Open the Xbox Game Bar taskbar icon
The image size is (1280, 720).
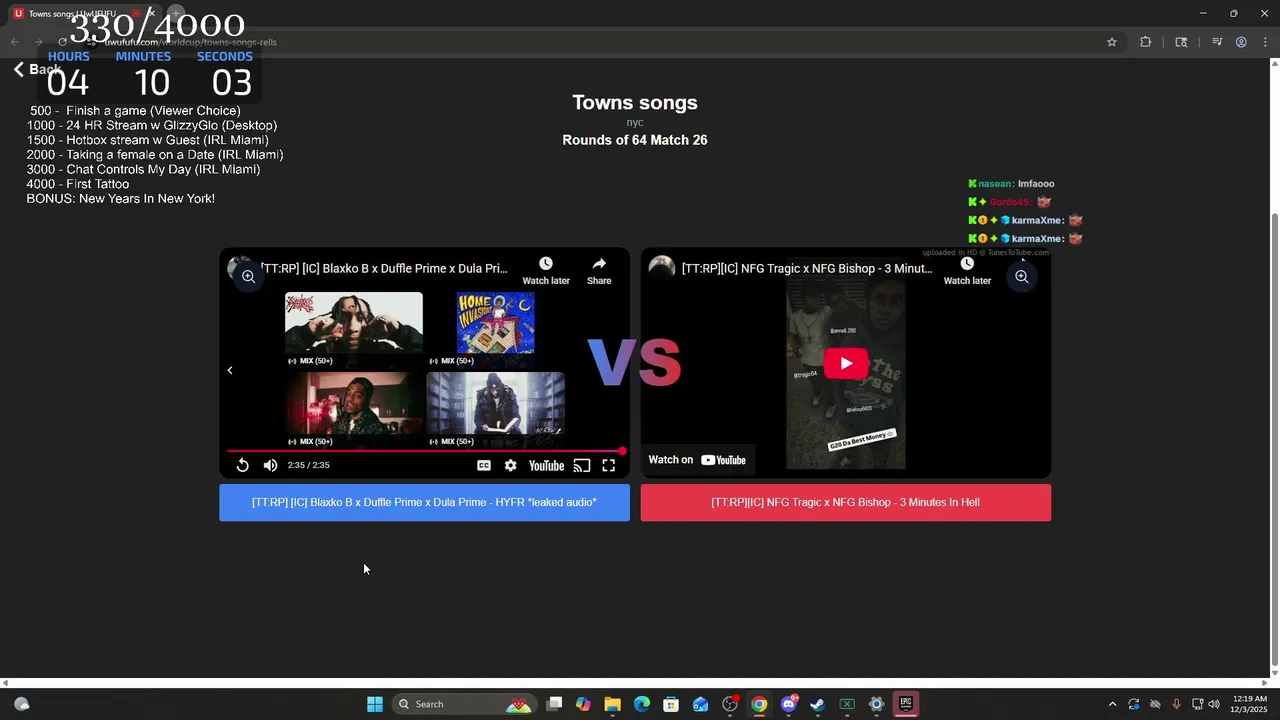pos(847,704)
